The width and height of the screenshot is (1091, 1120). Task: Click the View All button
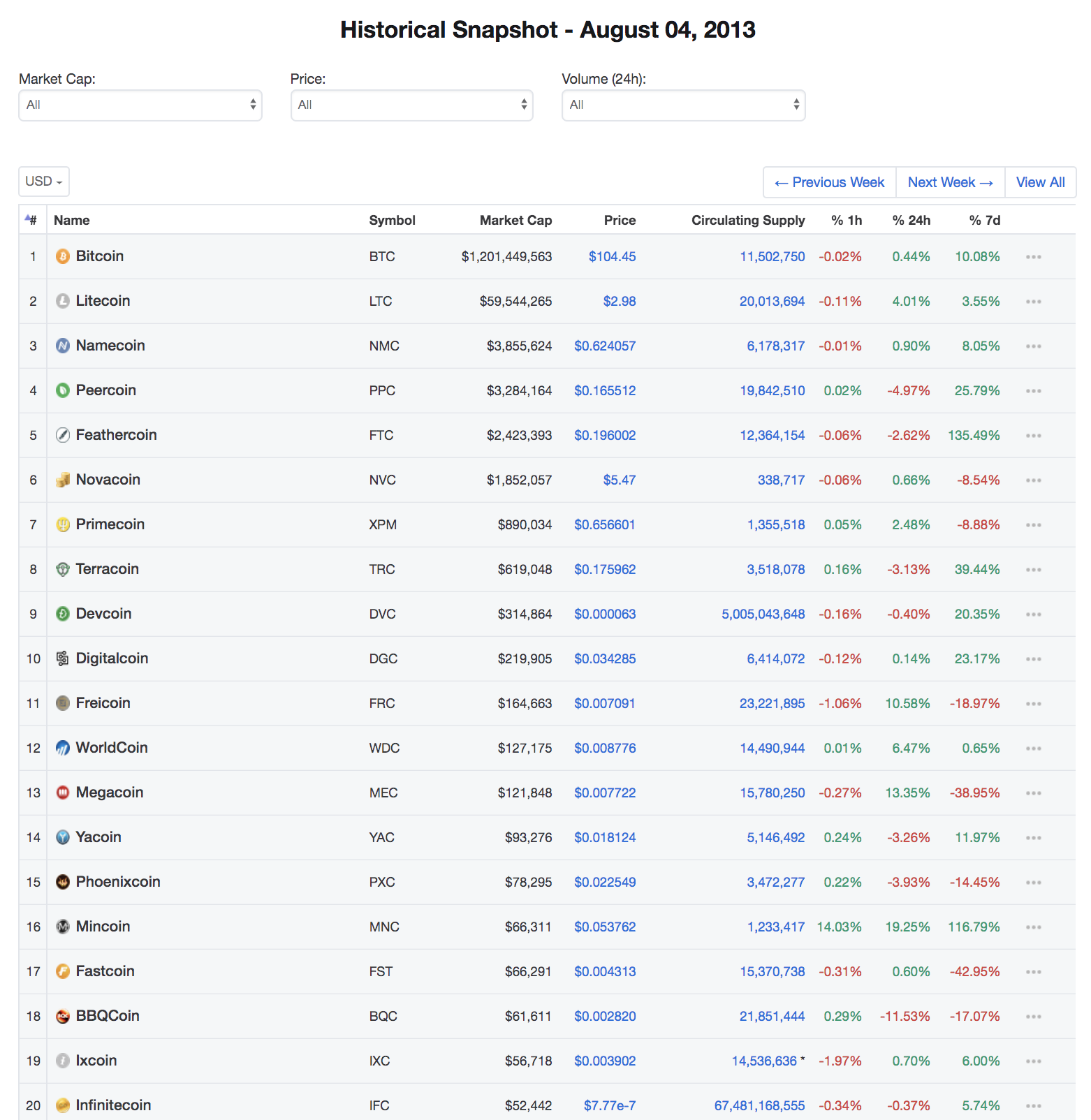[1041, 182]
